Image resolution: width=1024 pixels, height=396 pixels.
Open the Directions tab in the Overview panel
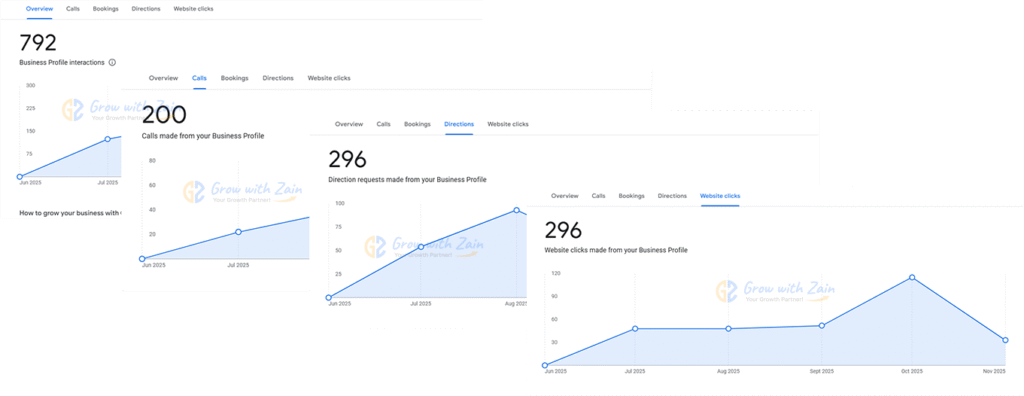click(x=146, y=9)
